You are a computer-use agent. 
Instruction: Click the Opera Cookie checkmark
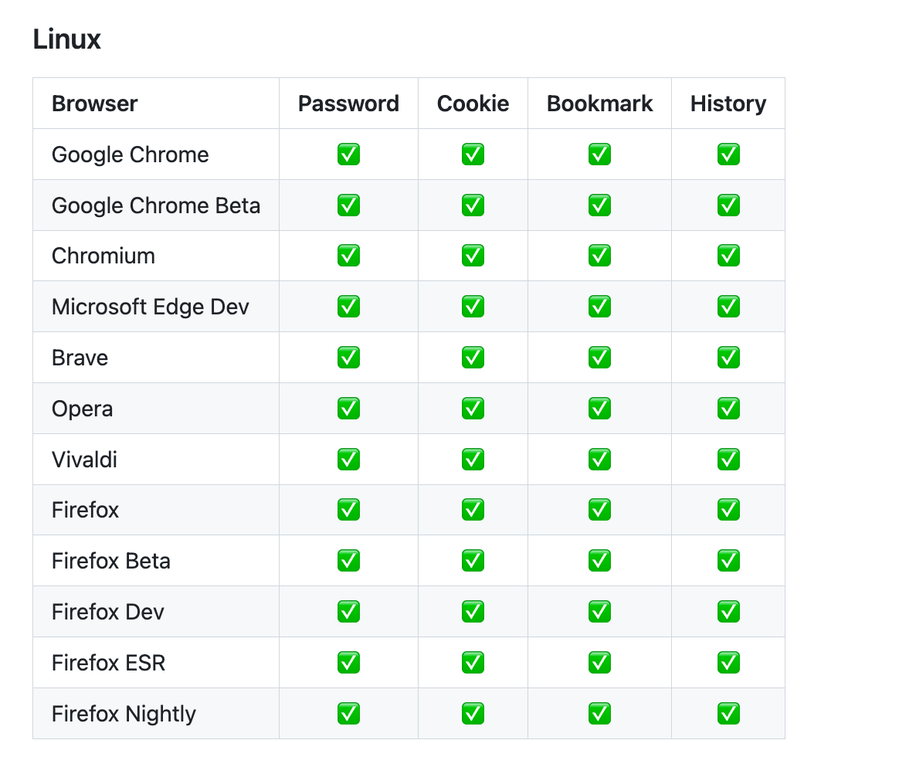473,409
